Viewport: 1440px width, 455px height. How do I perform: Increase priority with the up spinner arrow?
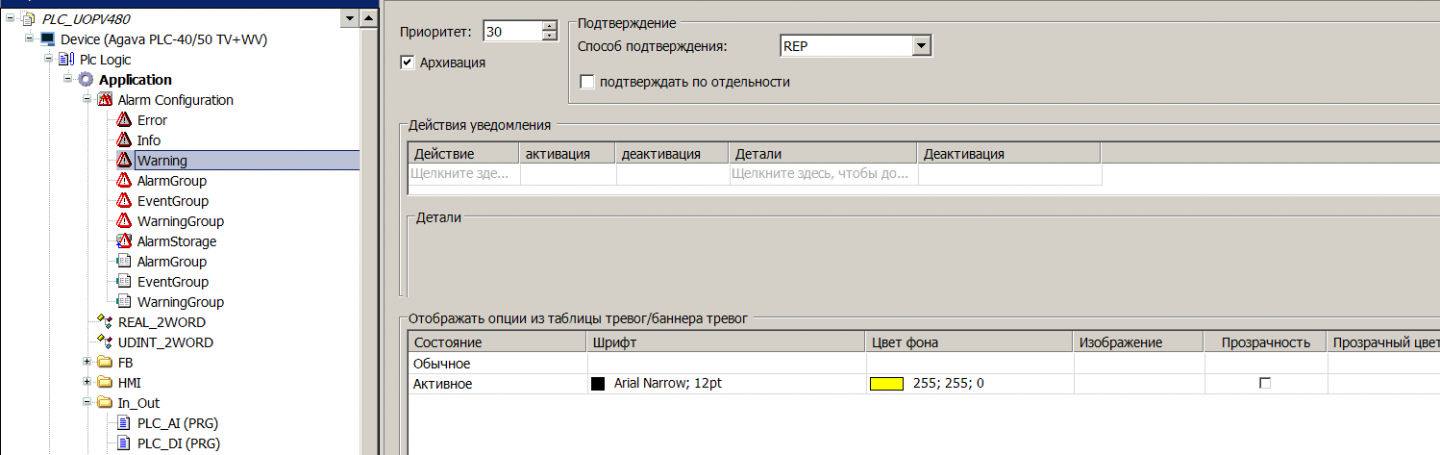[548, 26]
